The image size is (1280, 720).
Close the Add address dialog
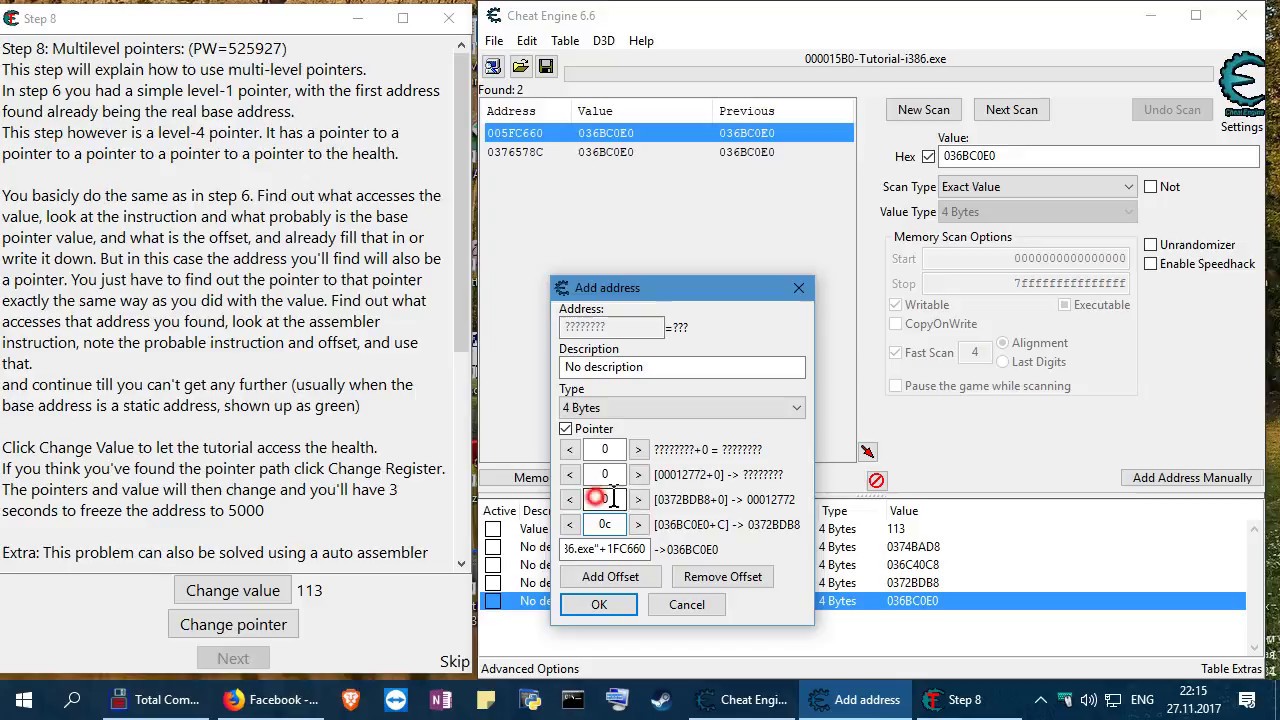pyautogui.click(x=798, y=288)
